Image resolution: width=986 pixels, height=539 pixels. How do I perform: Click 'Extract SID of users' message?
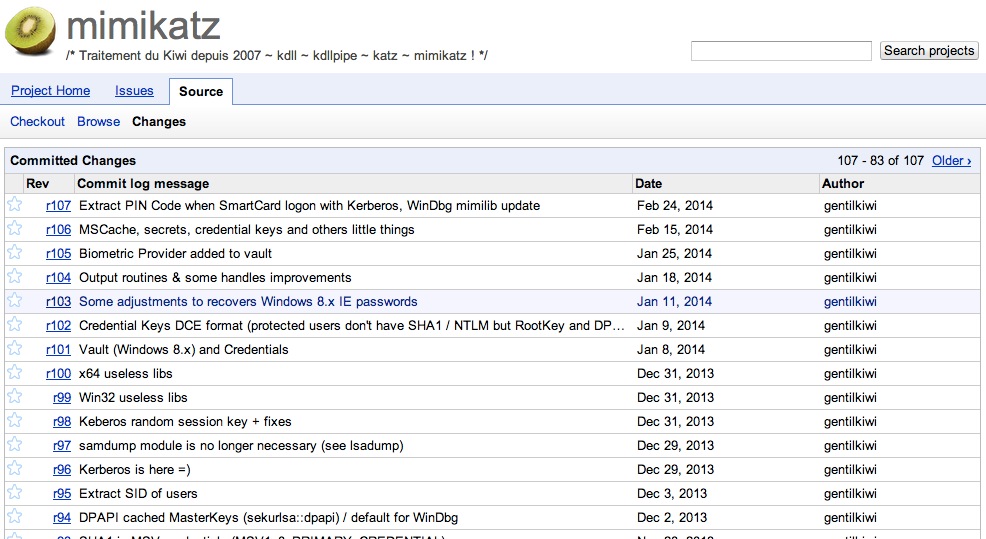(x=138, y=494)
